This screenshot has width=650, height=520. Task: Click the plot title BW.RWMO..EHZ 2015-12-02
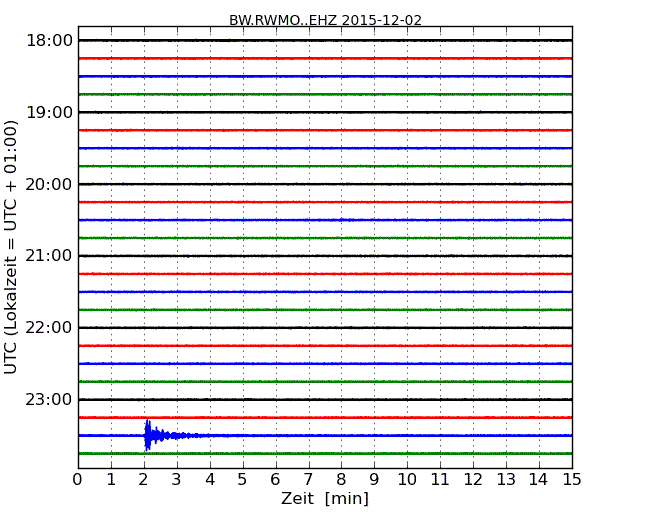(325, 20)
